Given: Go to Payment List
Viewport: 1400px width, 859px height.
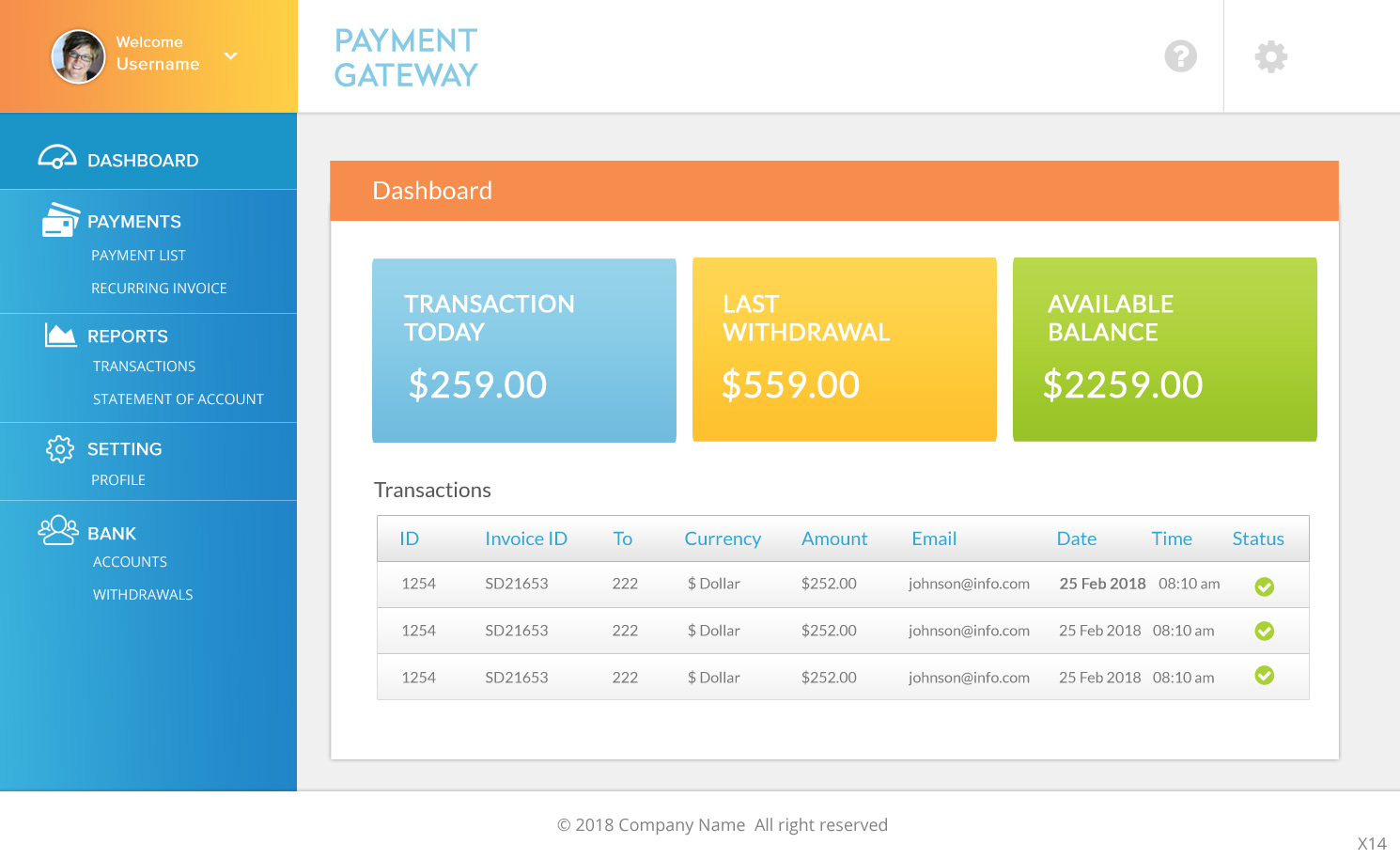Looking at the screenshot, I should pos(138,255).
